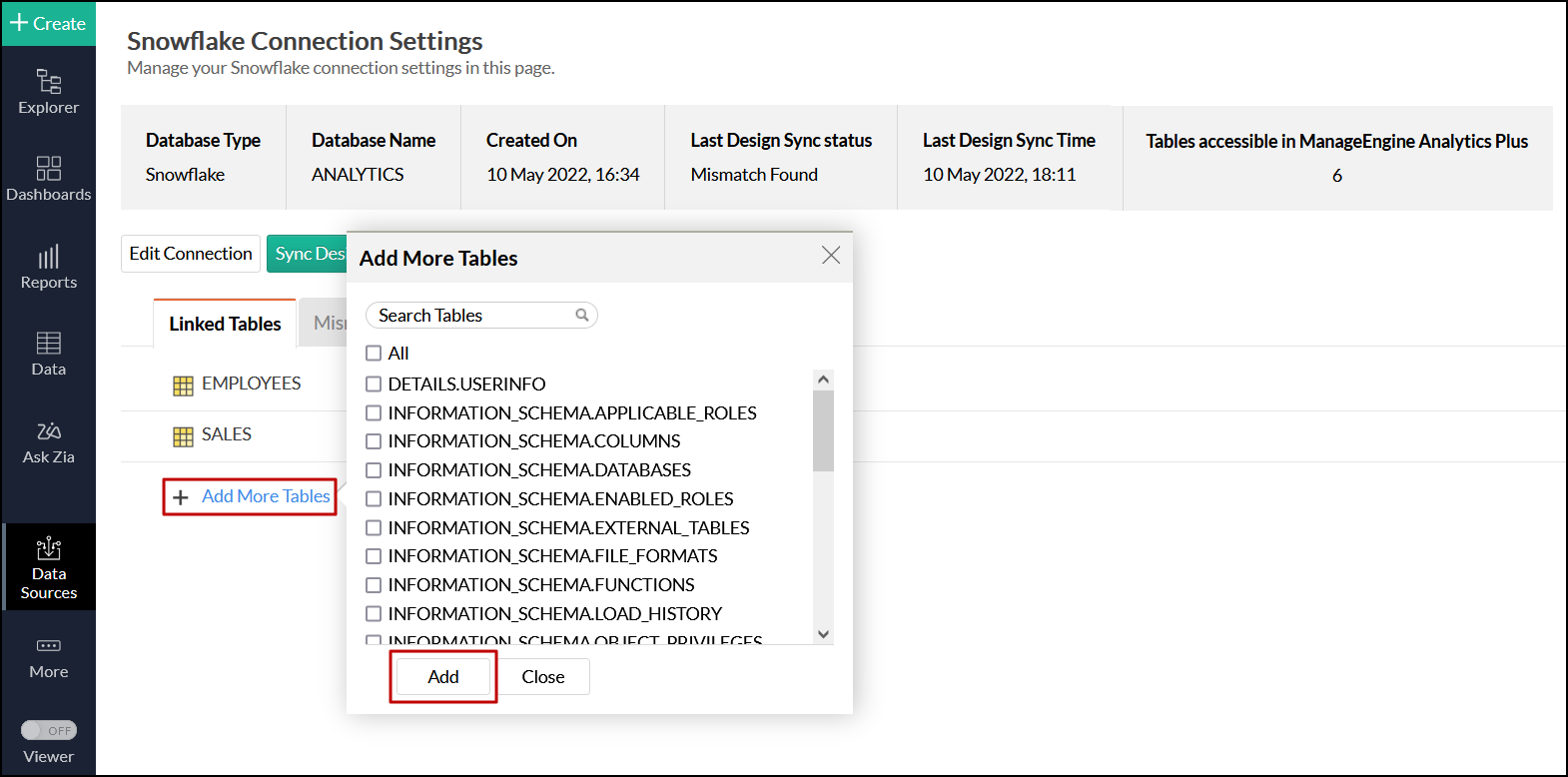Tick INFORMATION_SCHEMA.COLUMNS checkbox
Screen dimensions: 1568x777
374,441
